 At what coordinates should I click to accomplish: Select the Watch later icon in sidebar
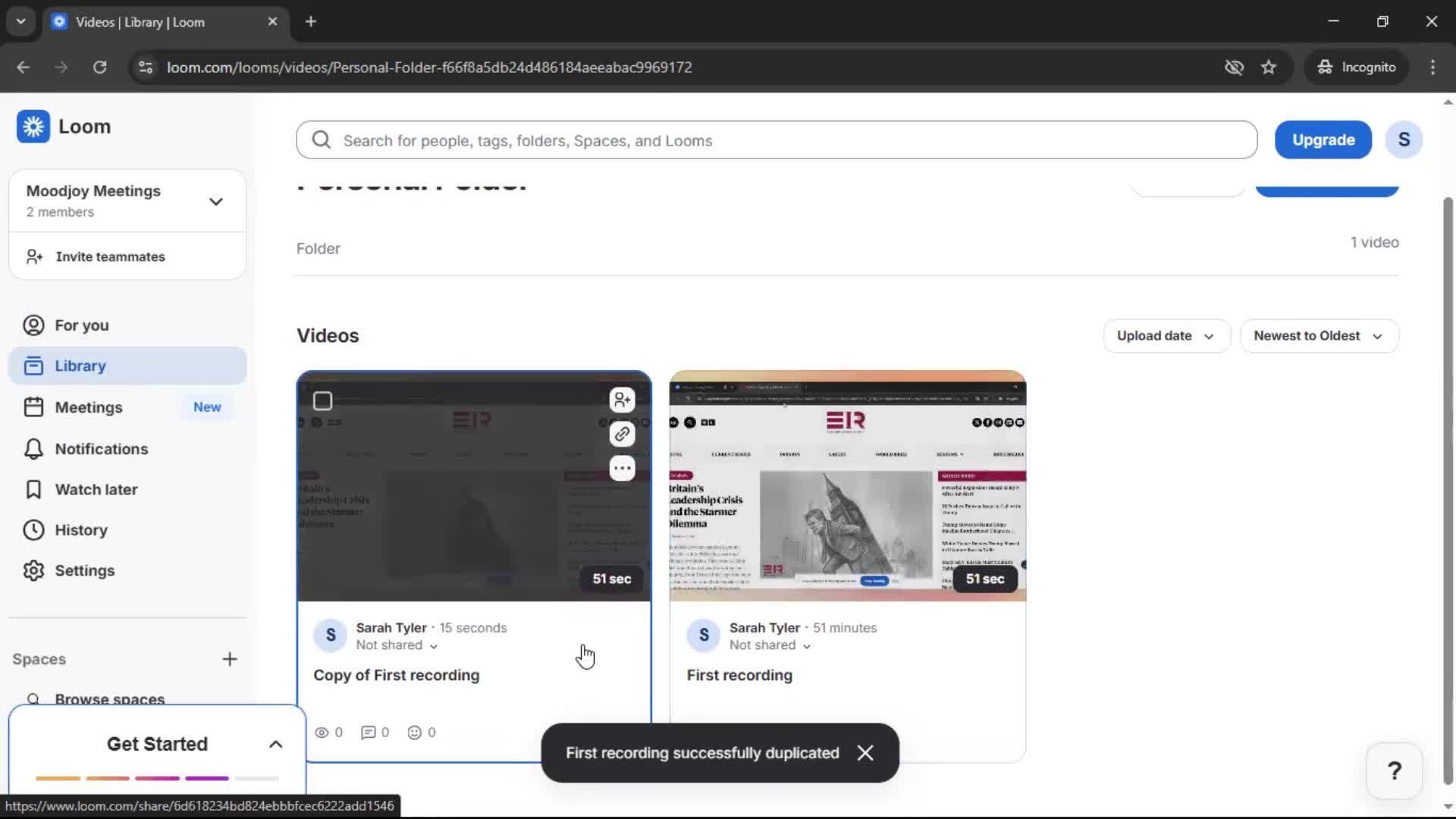(x=33, y=489)
